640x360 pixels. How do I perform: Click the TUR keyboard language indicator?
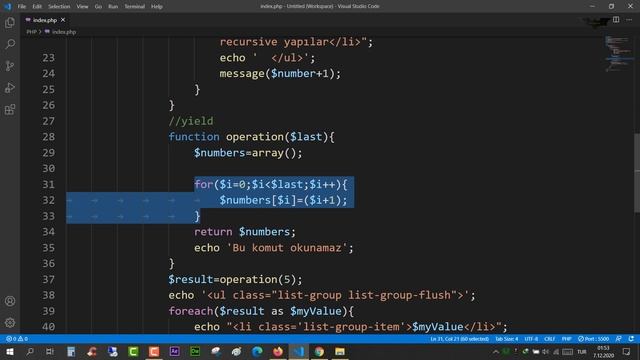[x=582, y=351]
